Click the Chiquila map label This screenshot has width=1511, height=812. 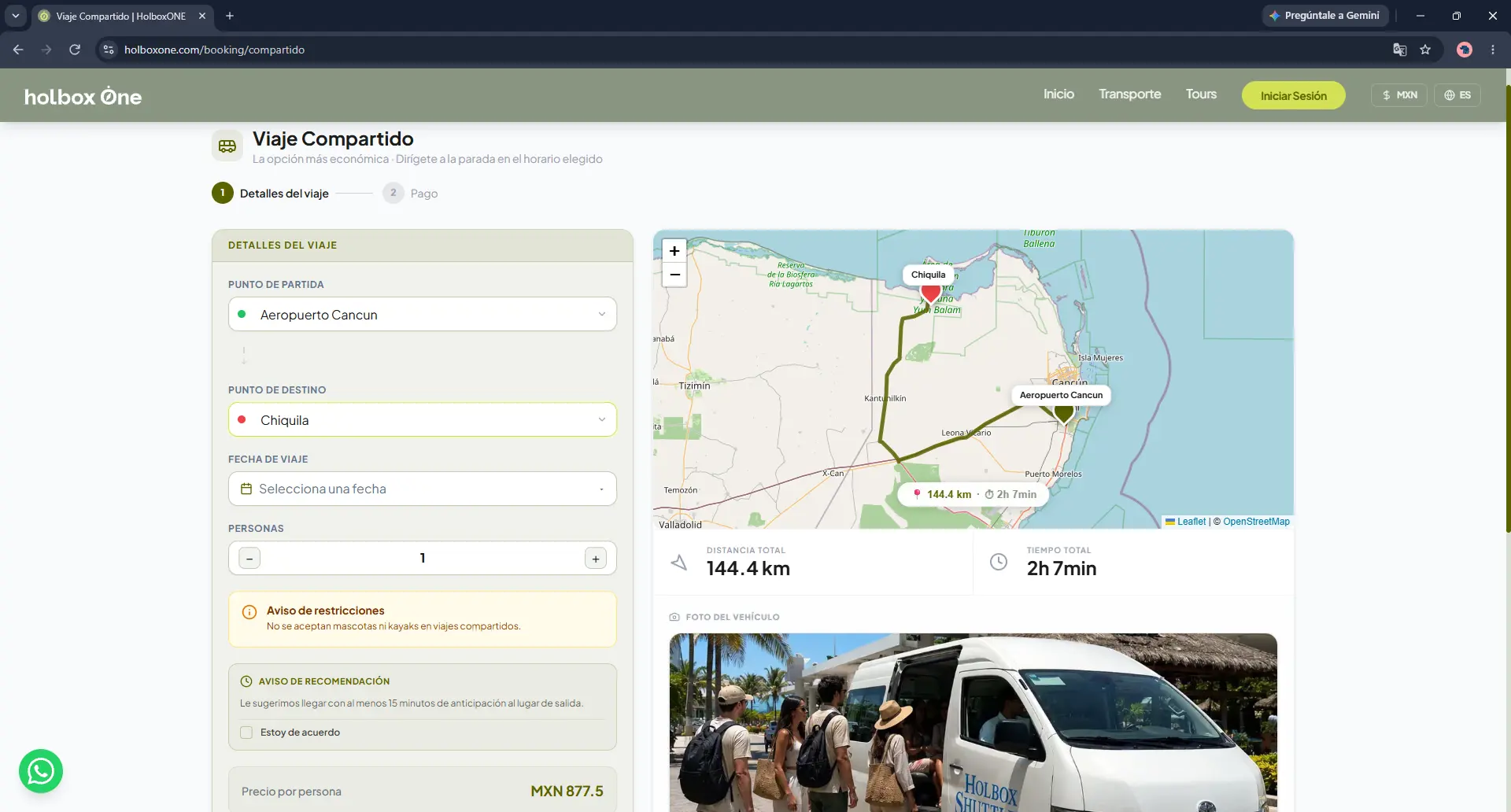(929, 275)
